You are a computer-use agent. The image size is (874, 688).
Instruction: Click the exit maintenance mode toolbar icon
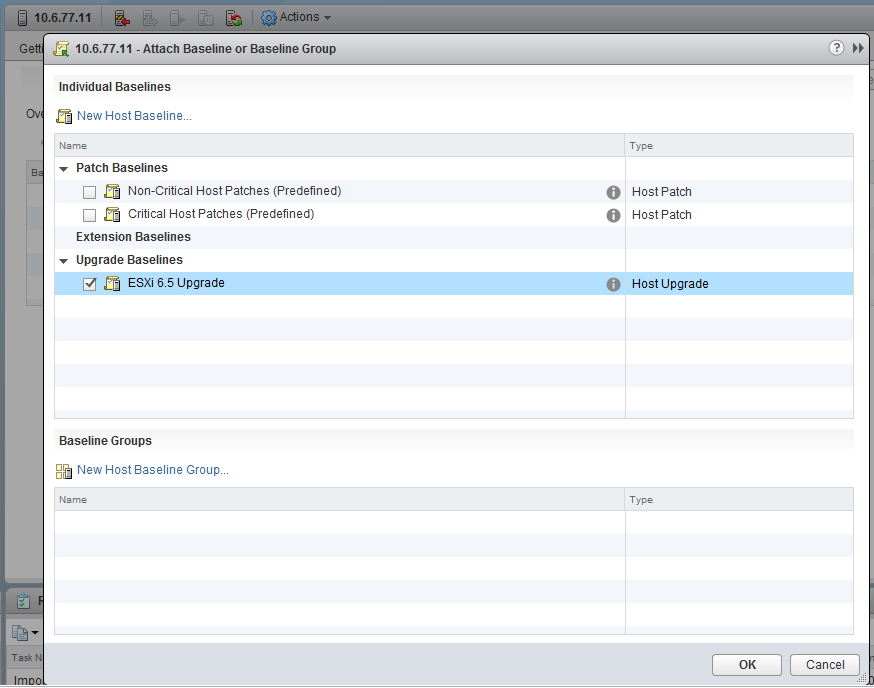pyautogui.click(x=150, y=18)
